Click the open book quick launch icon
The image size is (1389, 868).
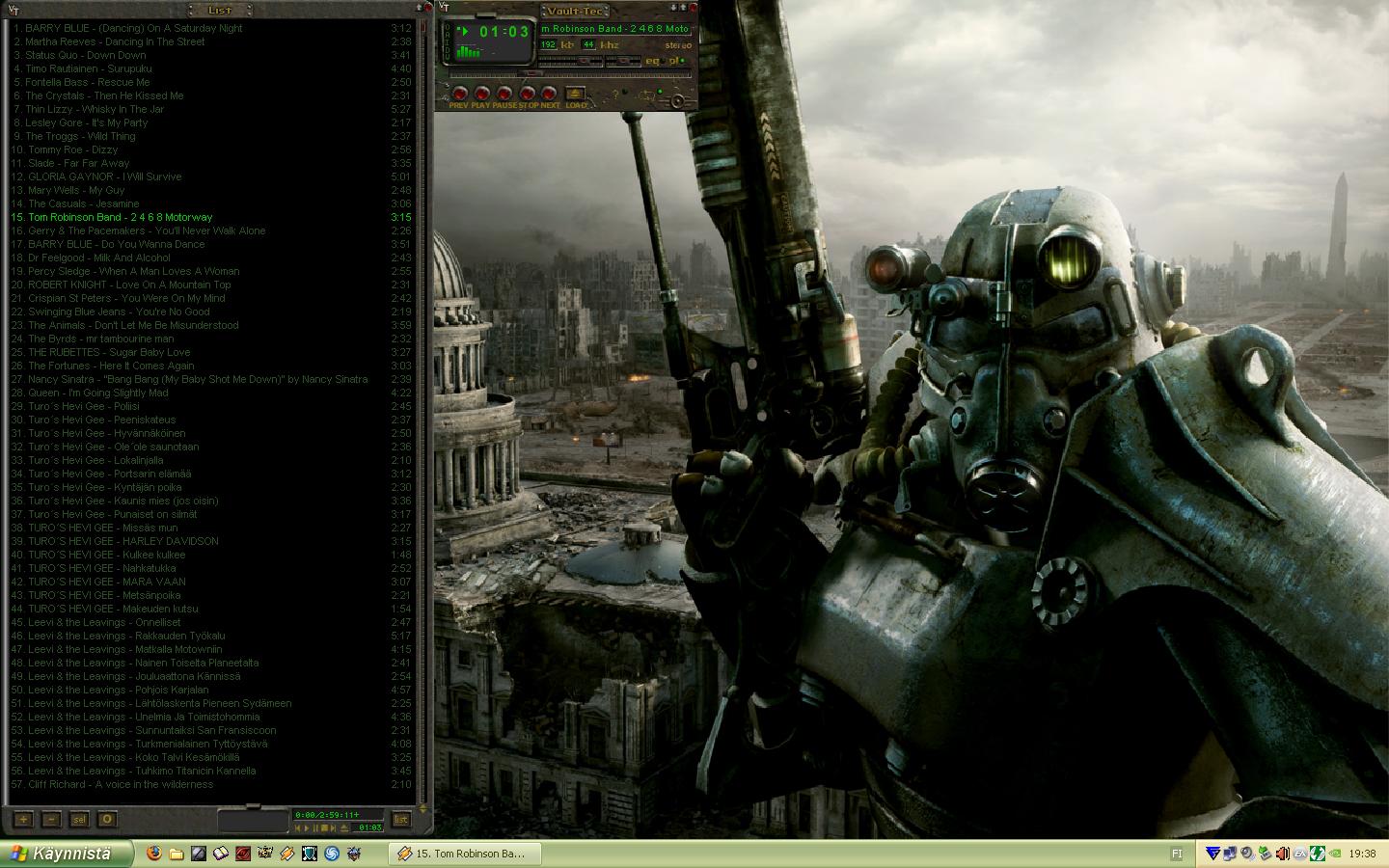[220, 854]
